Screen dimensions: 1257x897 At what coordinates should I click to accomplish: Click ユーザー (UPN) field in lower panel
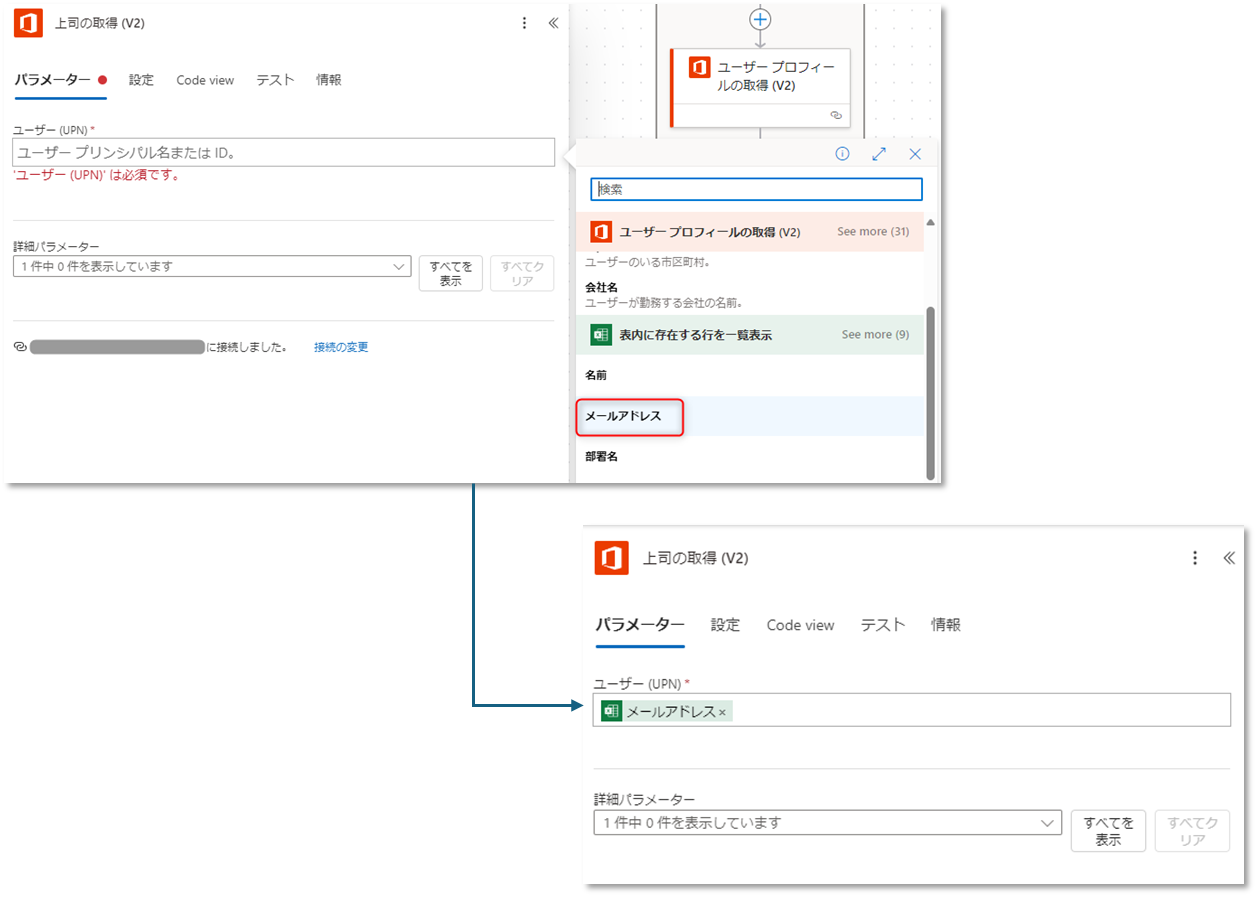pyautogui.click(x=911, y=710)
